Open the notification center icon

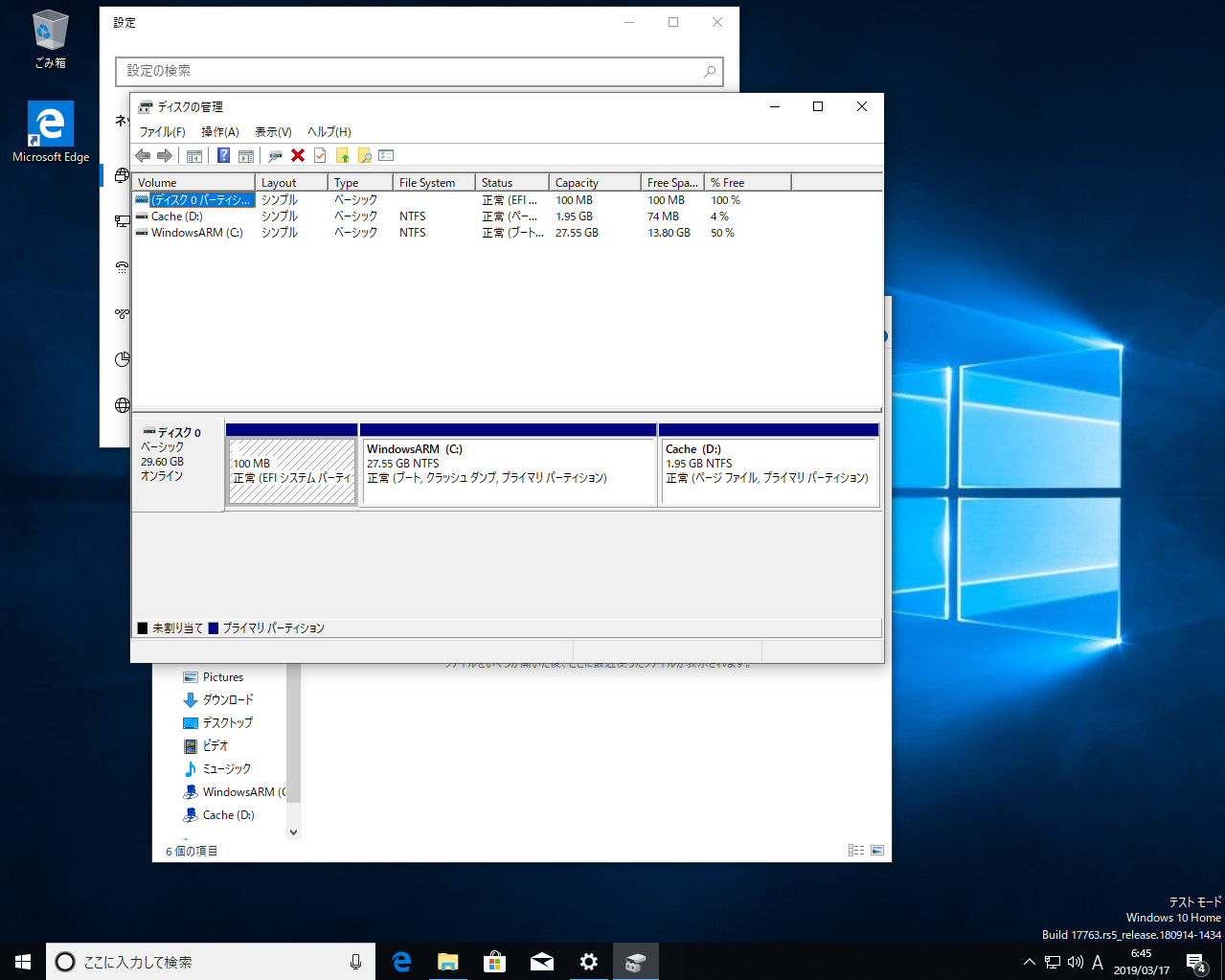click(1196, 962)
